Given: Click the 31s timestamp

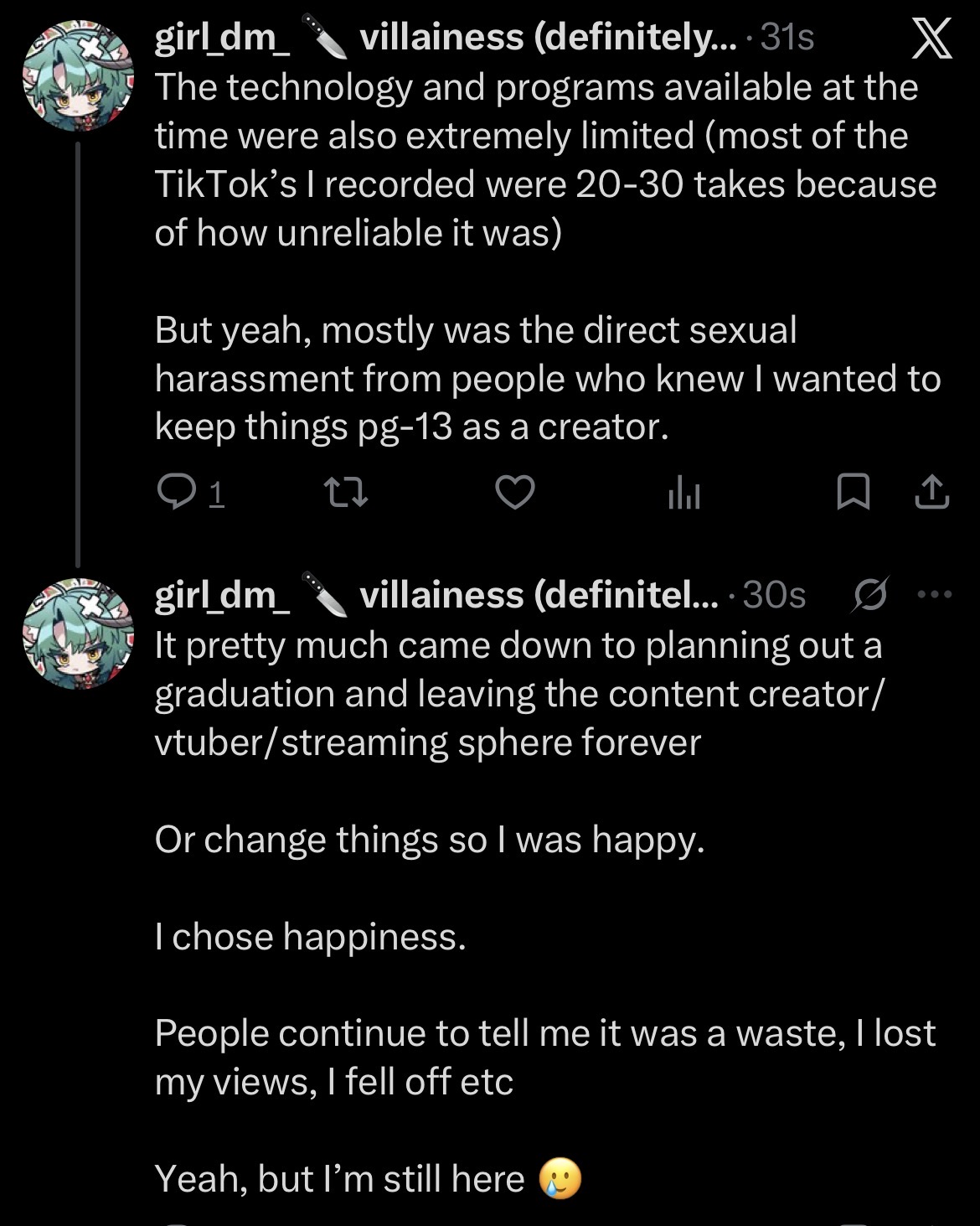Looking at the screenshot, I should [787, 38].
